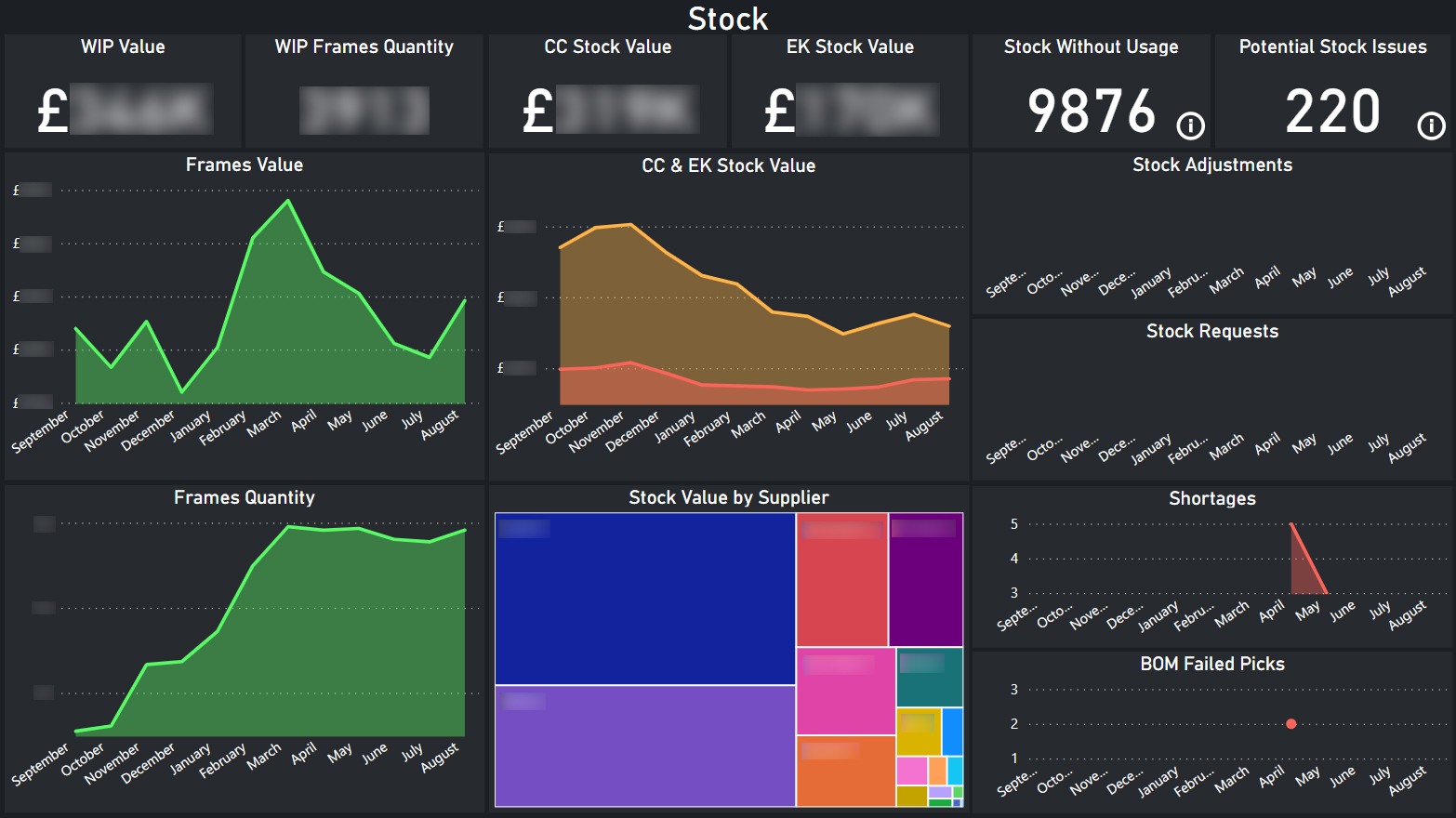Select the CC & EK Stock Value chart title
The image size is (1456, 818).
[729, 165]
